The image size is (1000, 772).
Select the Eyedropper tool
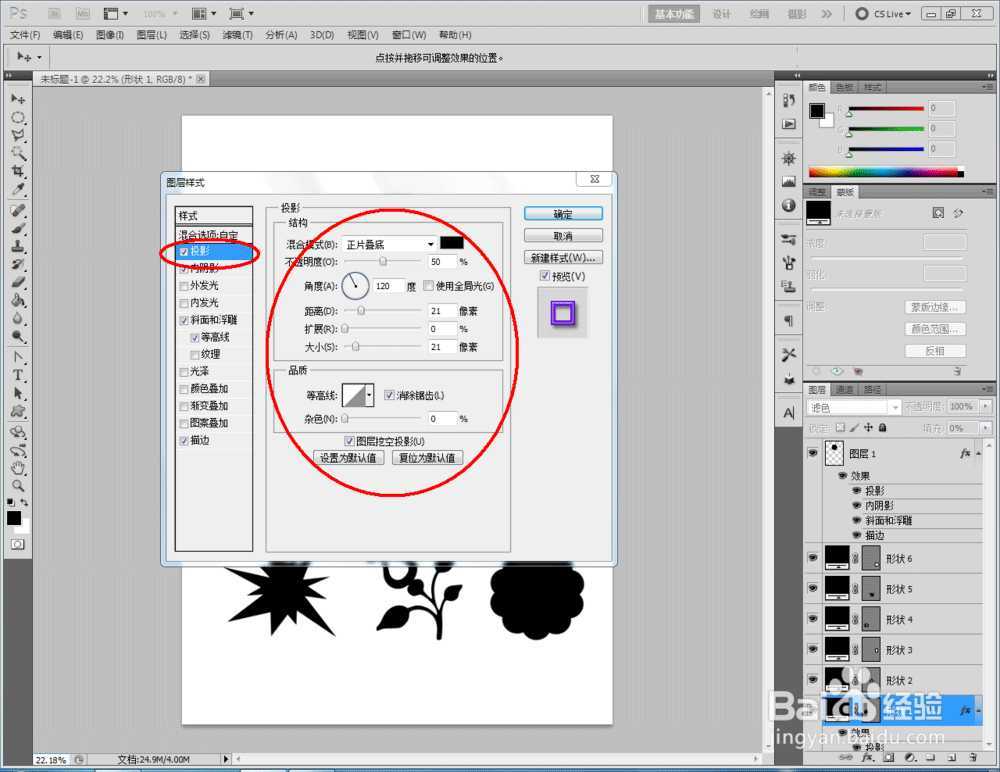pyautogui.click(x=18, y=190)
